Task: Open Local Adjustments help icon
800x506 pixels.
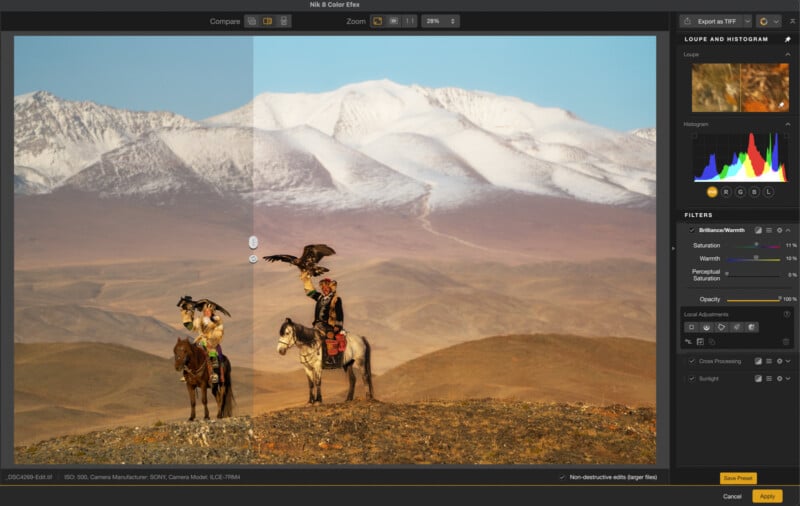Action: click(787, 314)
